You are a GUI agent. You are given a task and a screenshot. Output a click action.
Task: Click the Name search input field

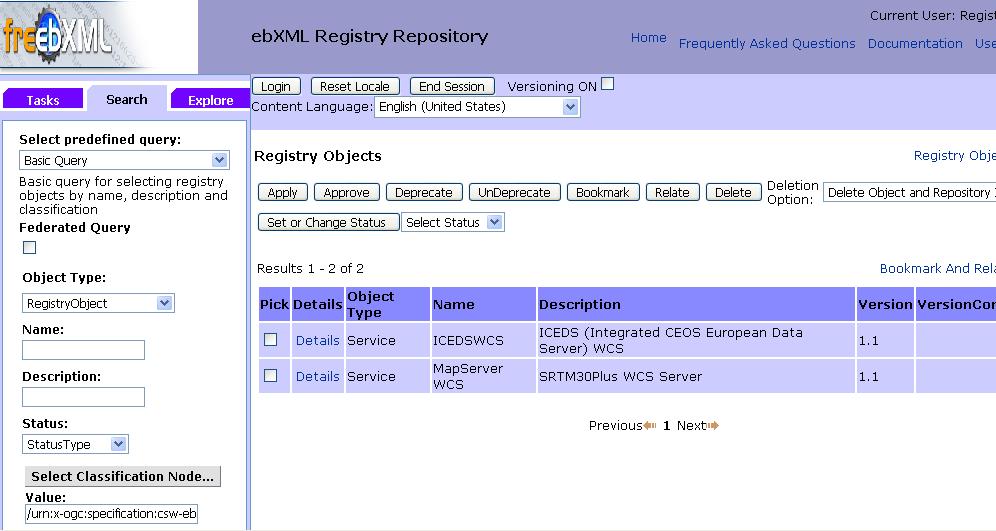tap(83, 350)
